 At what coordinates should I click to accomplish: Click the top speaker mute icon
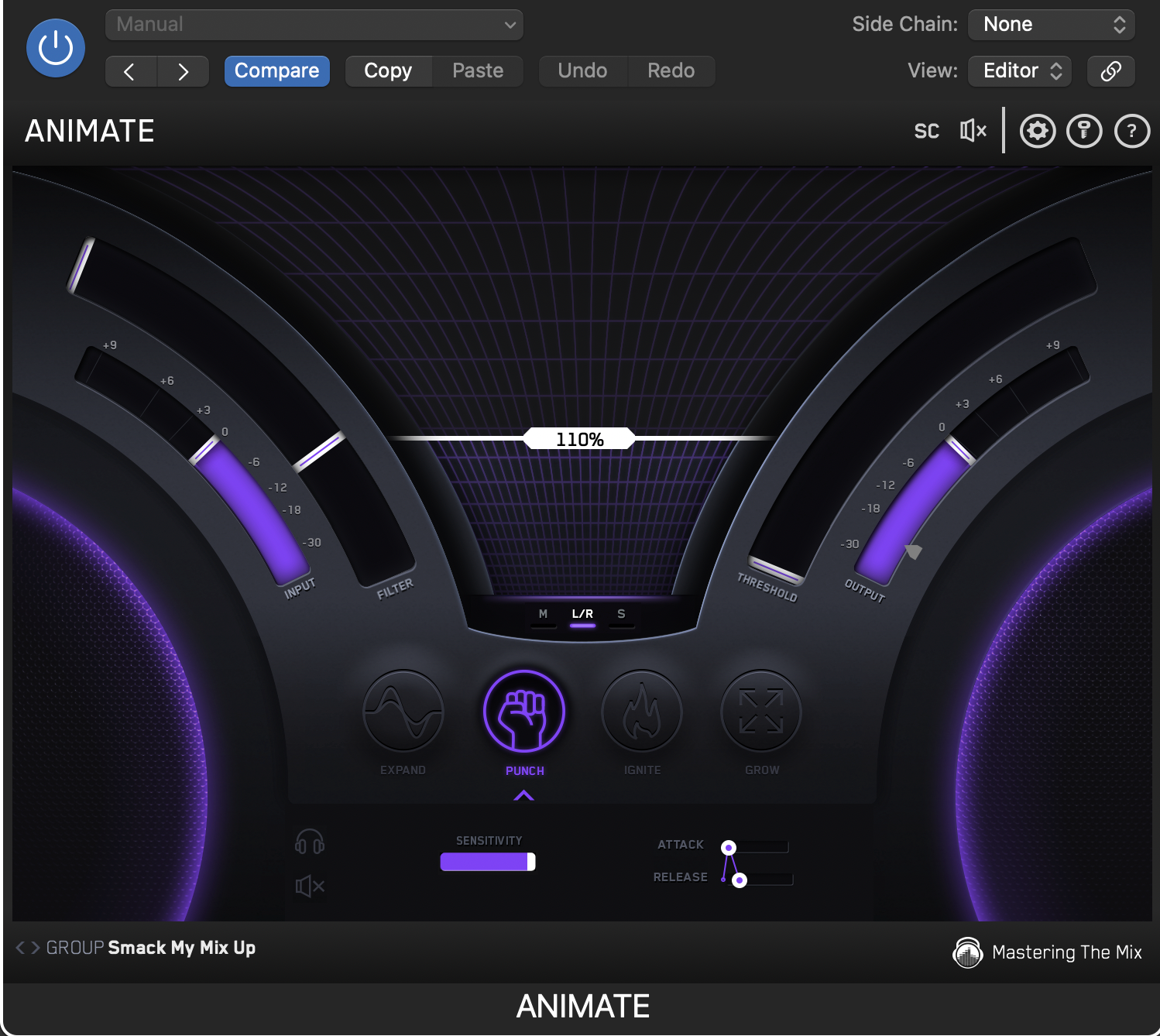coord(973,131)
